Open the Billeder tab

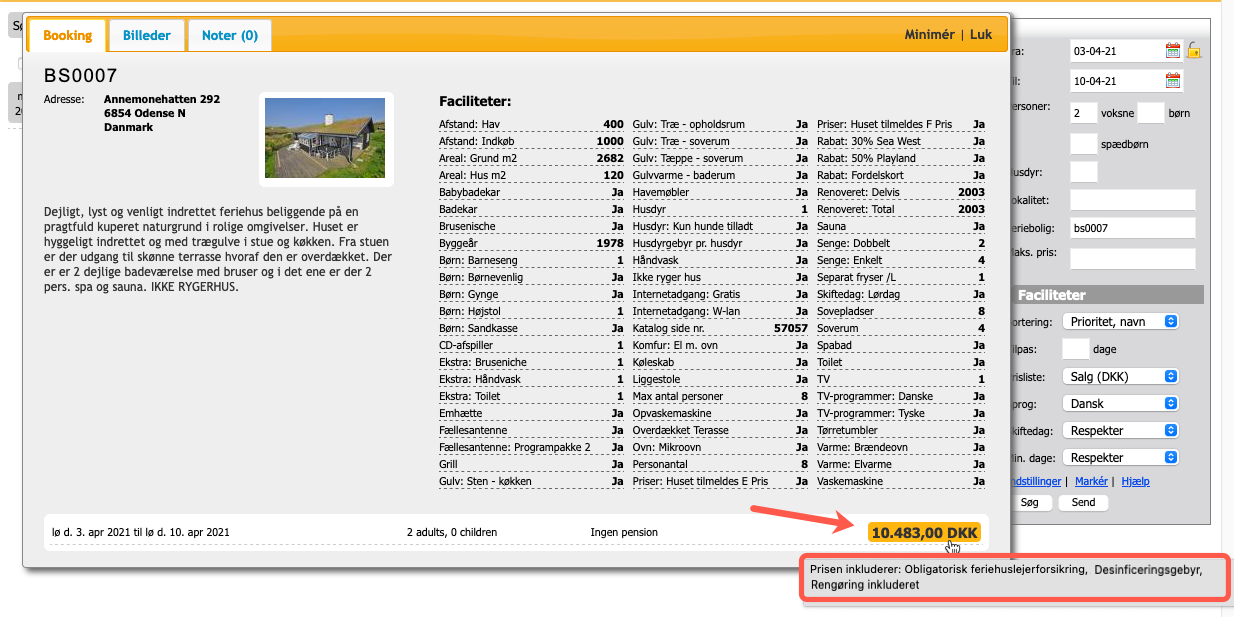[147, 35]
